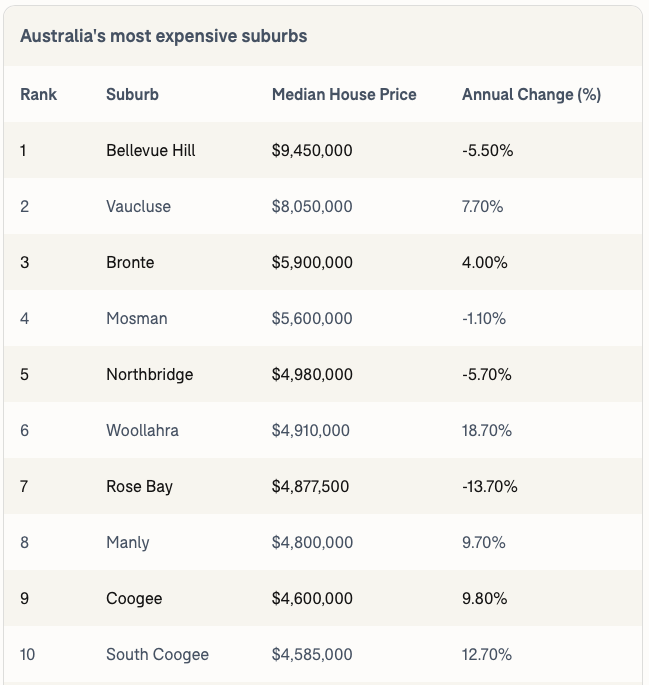
Task: Click the 'Australia's most expensive suburbs' table title
Action: [164, 36]
